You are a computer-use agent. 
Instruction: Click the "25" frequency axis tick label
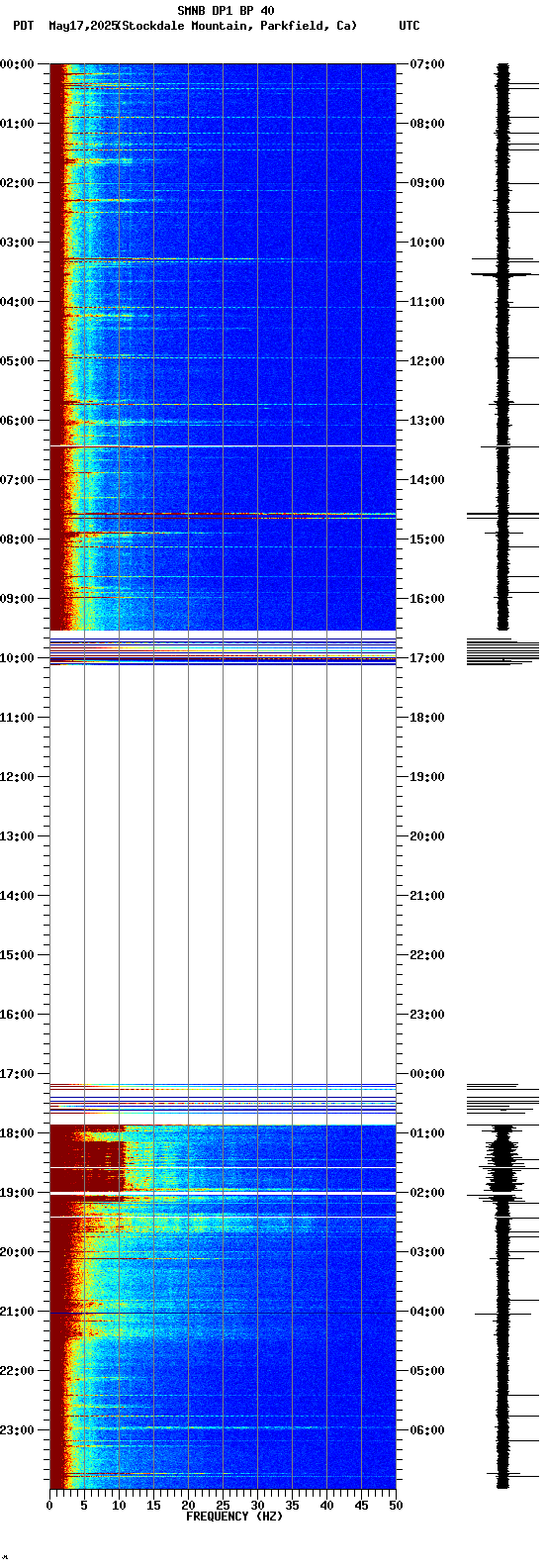pos(223,1506)
